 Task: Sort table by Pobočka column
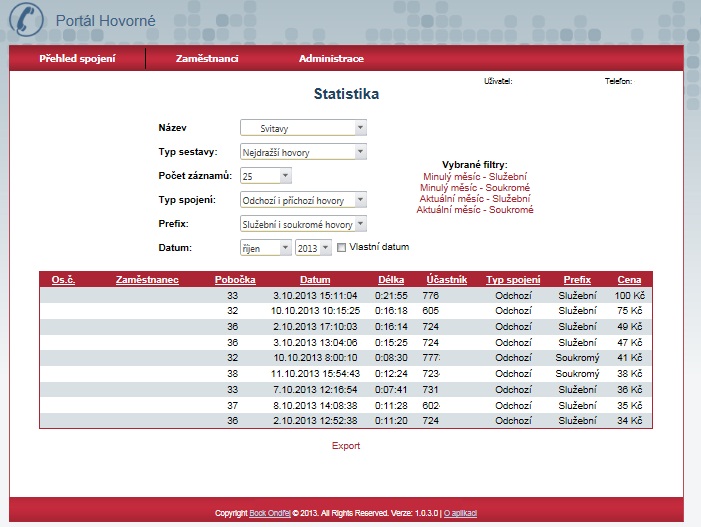pyautogui.click(x=235, y=280)
